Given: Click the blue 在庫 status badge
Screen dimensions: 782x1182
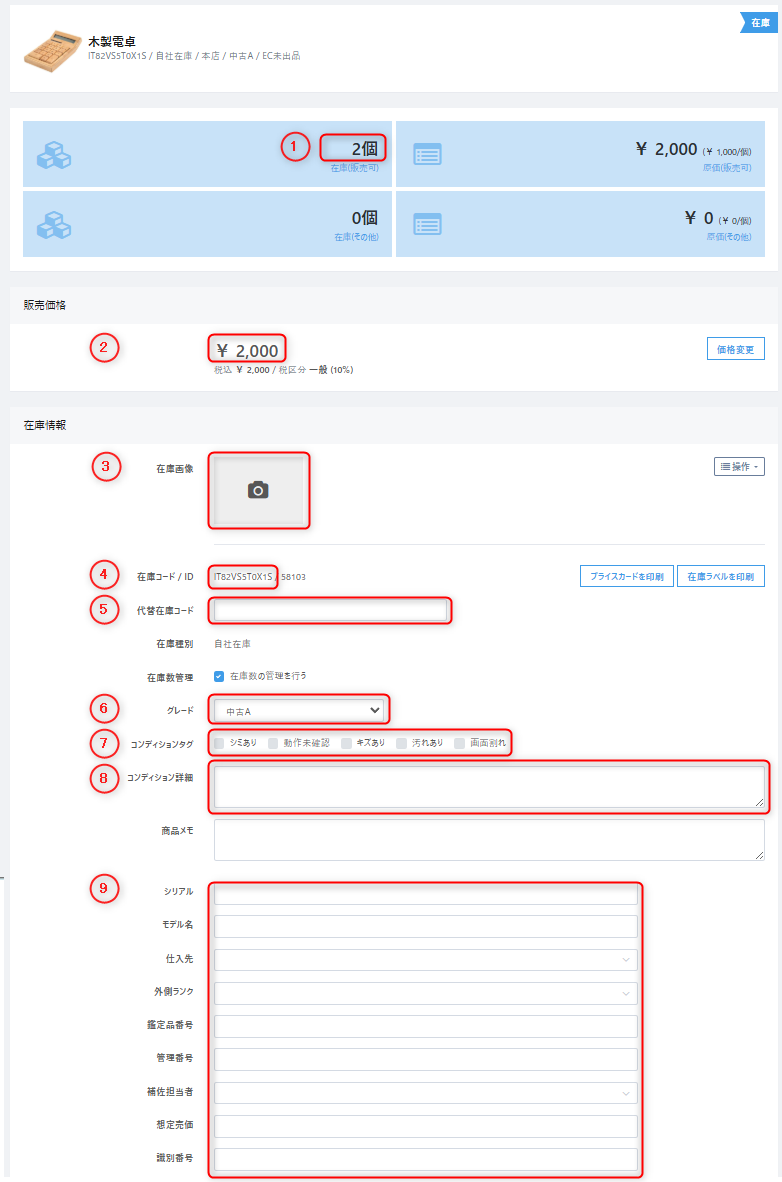Looking at the screenshot, I should click(x=759, y=23).
